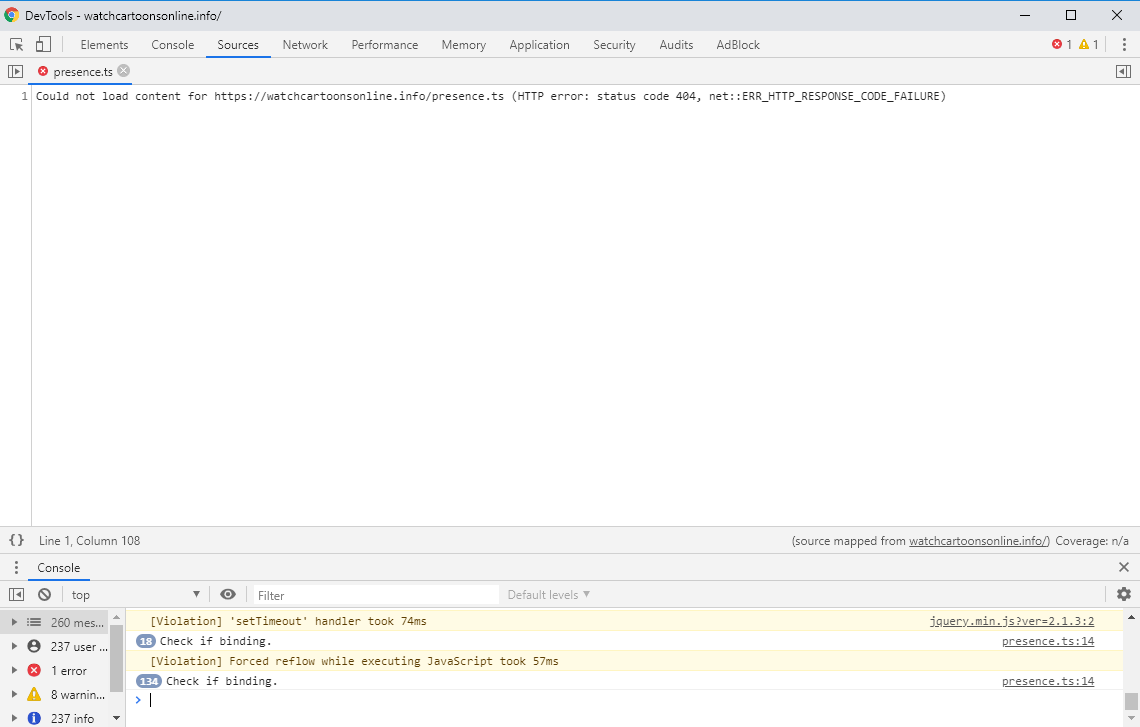
Task: Create a live expression with the eye icon
Action: pos(229,594)
